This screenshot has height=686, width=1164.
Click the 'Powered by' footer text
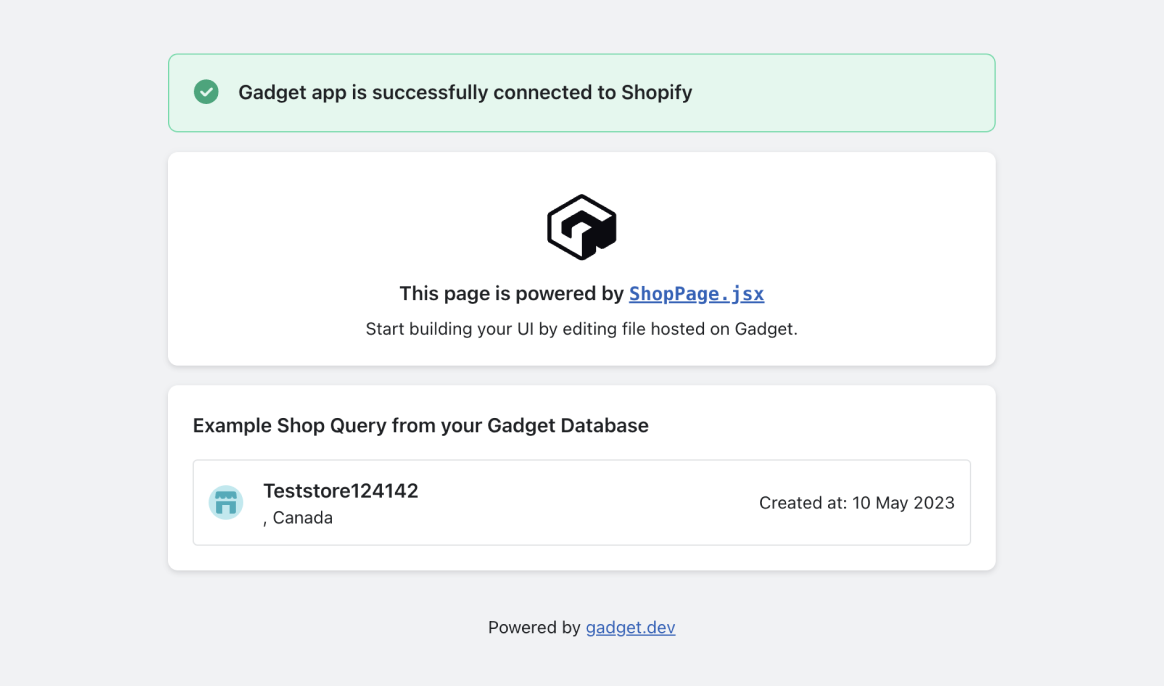coord(534,627)
